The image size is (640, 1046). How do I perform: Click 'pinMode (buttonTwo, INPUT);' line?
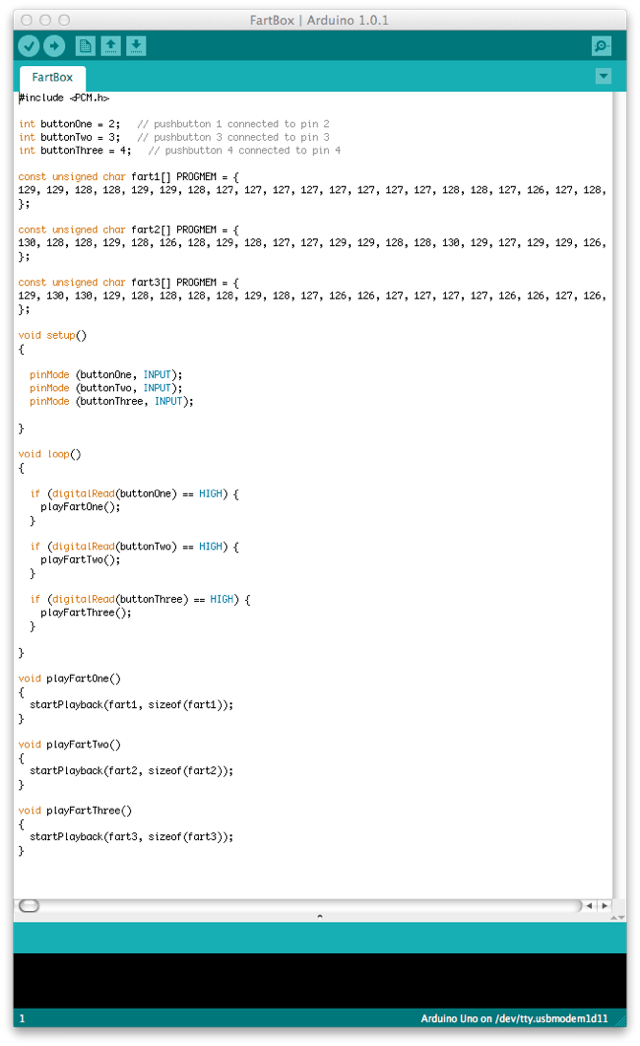[x=105, y=388]
